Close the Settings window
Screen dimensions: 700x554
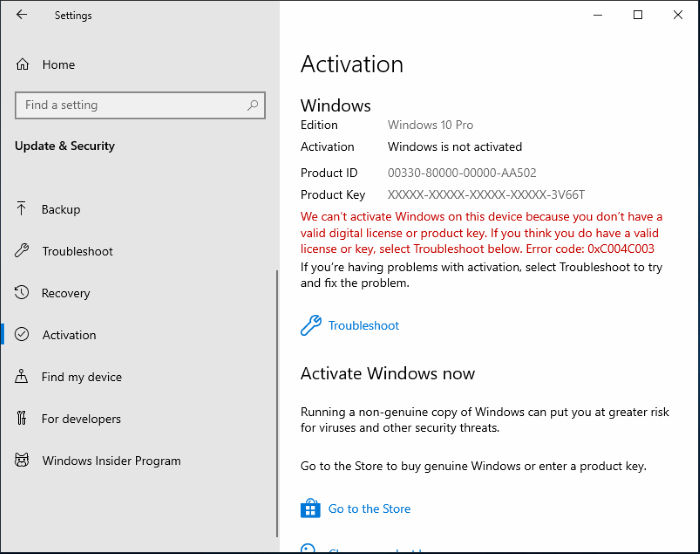(x=678, y=15)
